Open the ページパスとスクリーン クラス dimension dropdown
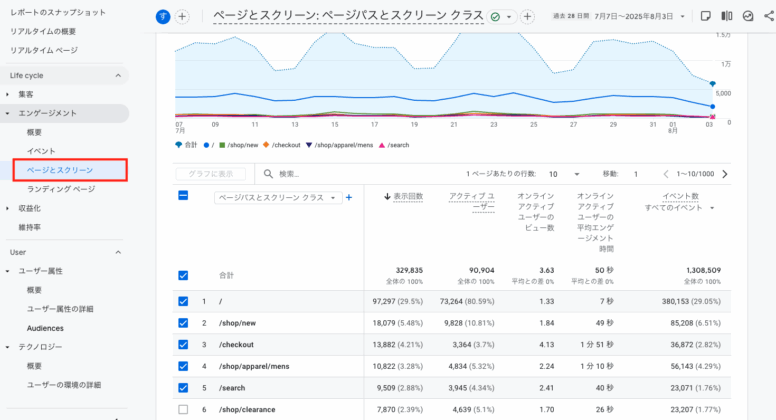The height and width of the screenshot is (420, 776). tap(277, 198)
